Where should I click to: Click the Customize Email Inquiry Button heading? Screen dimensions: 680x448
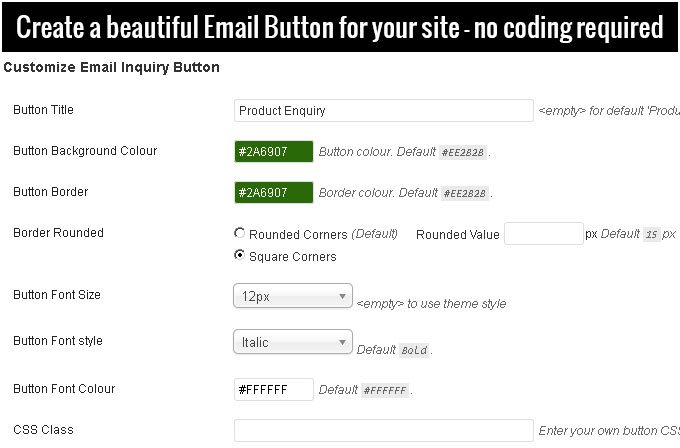pos(111,68)
